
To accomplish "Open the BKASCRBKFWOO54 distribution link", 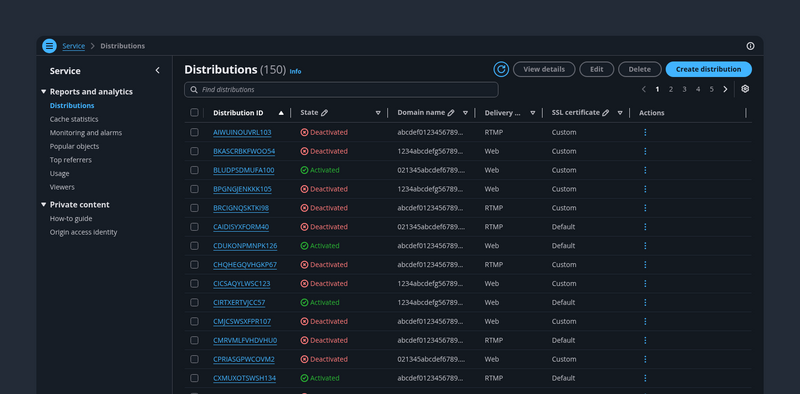I will [244, 151].
